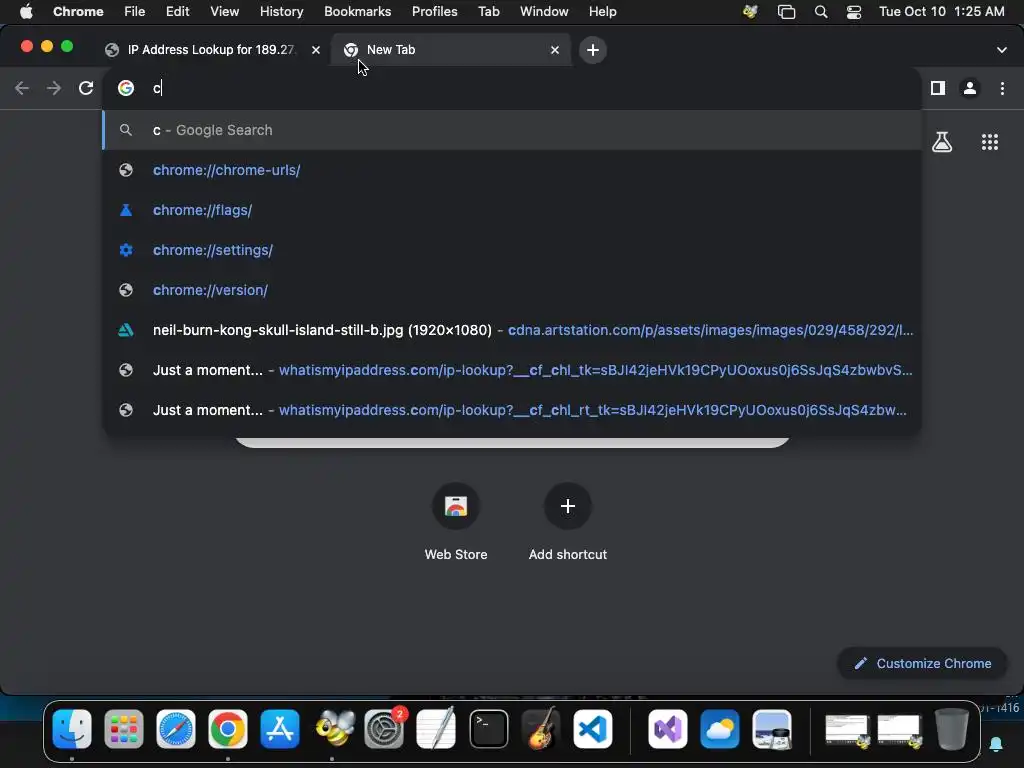The width and height of the screenshot is (1024, 768).
Task: Open Control Center in the menu bar
Action: 854,12
